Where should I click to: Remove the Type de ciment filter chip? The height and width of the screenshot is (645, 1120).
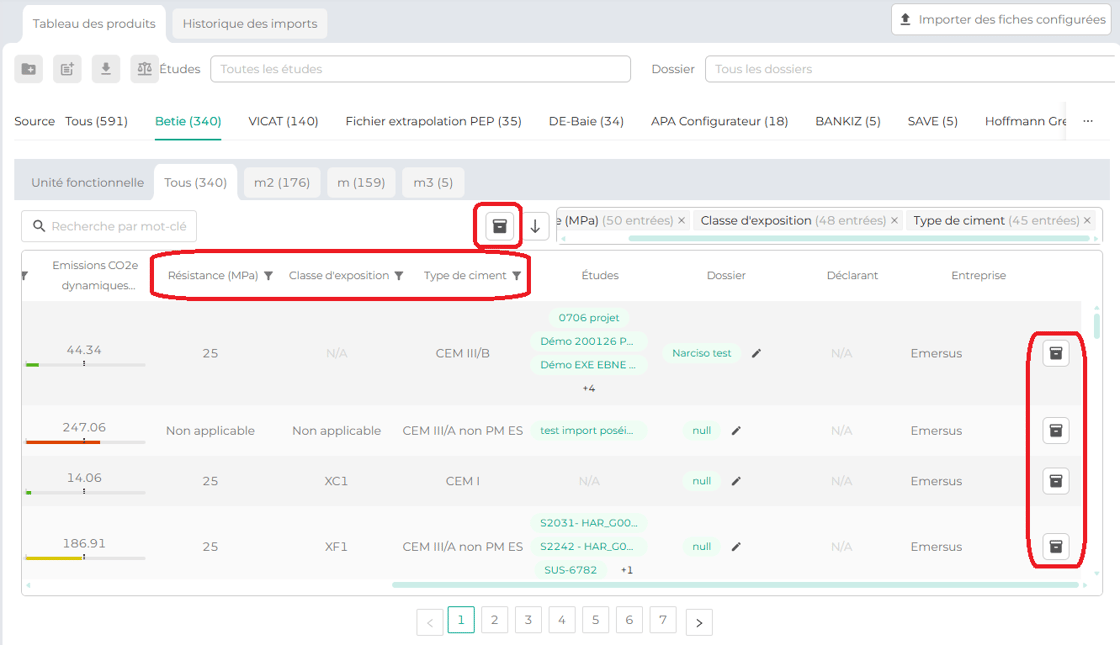pos(1087,221)
